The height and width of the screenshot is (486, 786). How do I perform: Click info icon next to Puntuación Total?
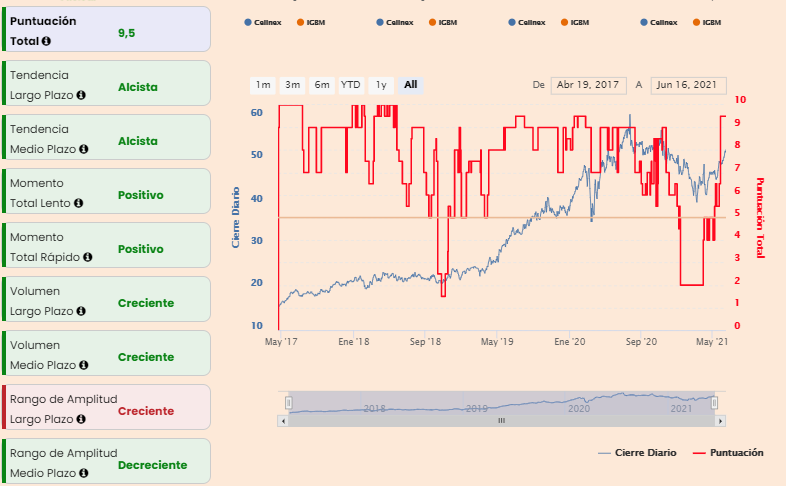tap(46, 41)
